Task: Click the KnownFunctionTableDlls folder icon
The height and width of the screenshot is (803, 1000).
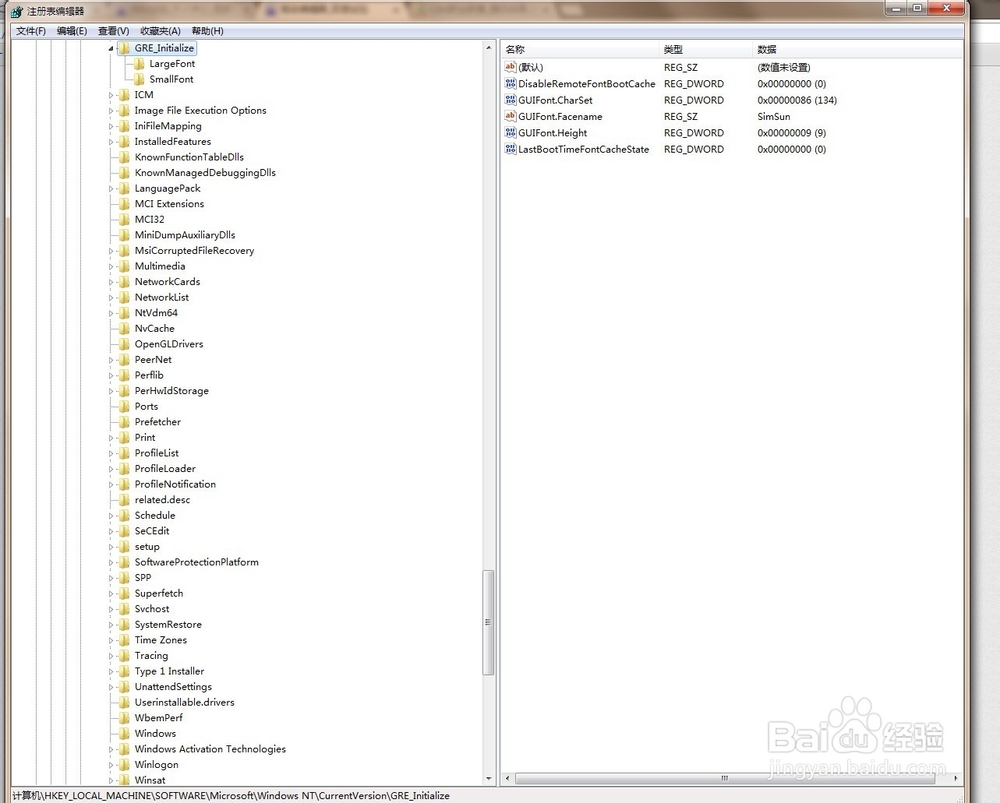Action: (x=124, y=157)
